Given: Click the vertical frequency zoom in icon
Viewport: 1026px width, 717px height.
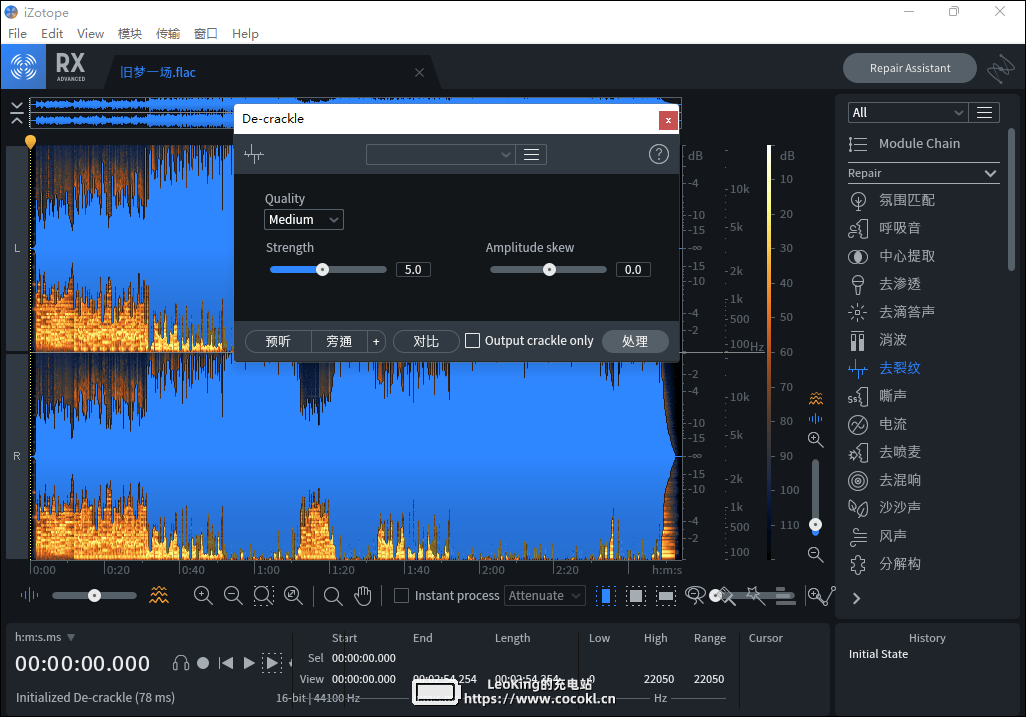Looking at the screenshot, I should pos(815,440).
